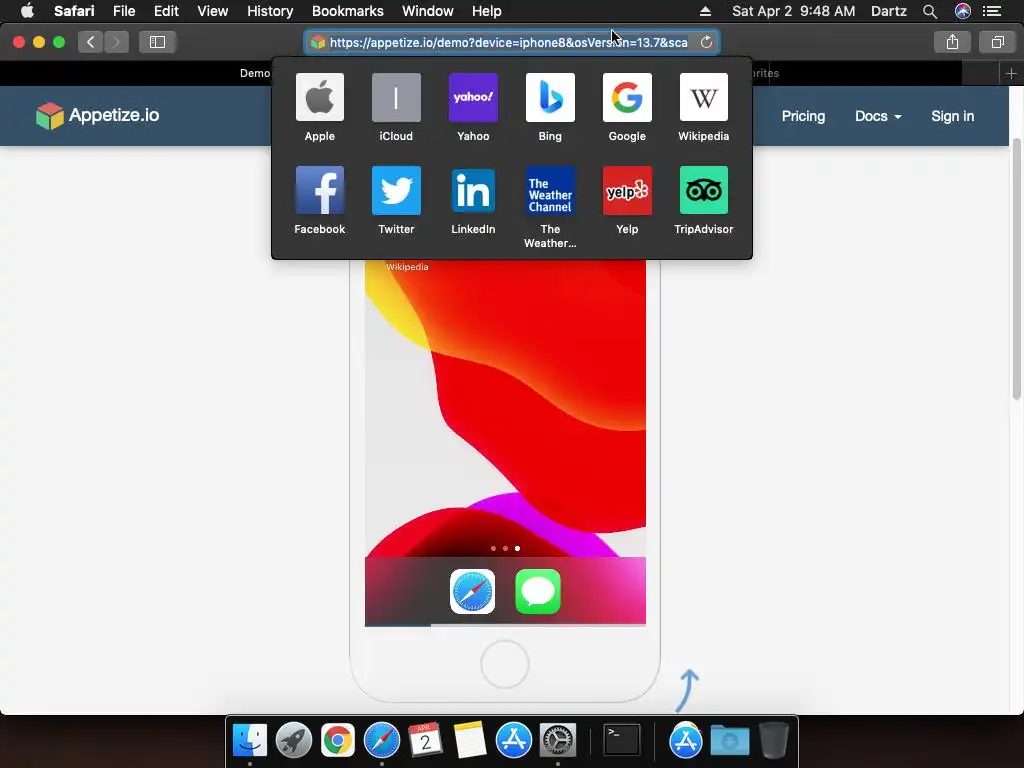
Task: Open the File menu
Action: 123,11
